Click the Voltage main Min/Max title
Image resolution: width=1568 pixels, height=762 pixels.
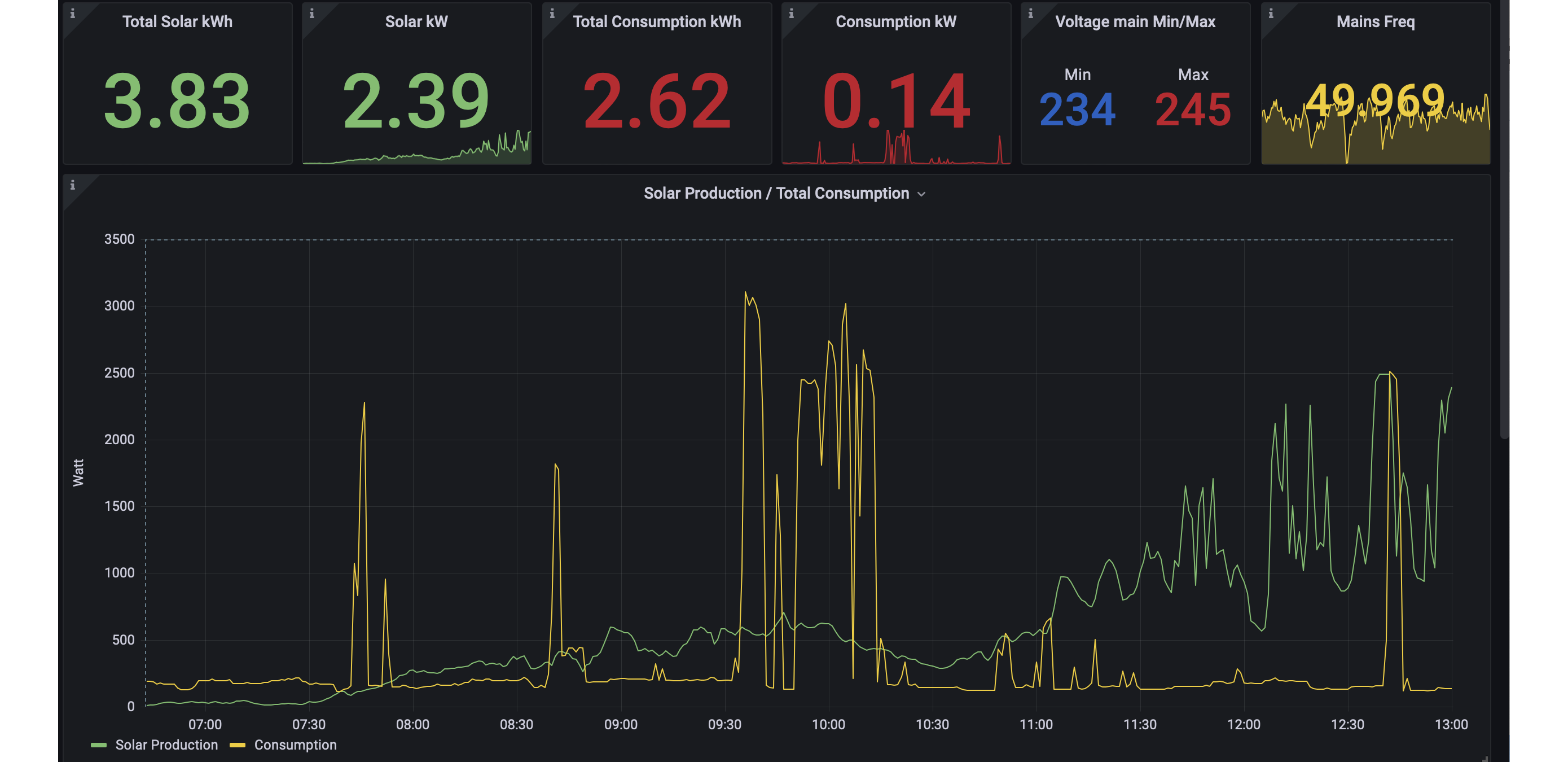click(x=1135, y=21)
